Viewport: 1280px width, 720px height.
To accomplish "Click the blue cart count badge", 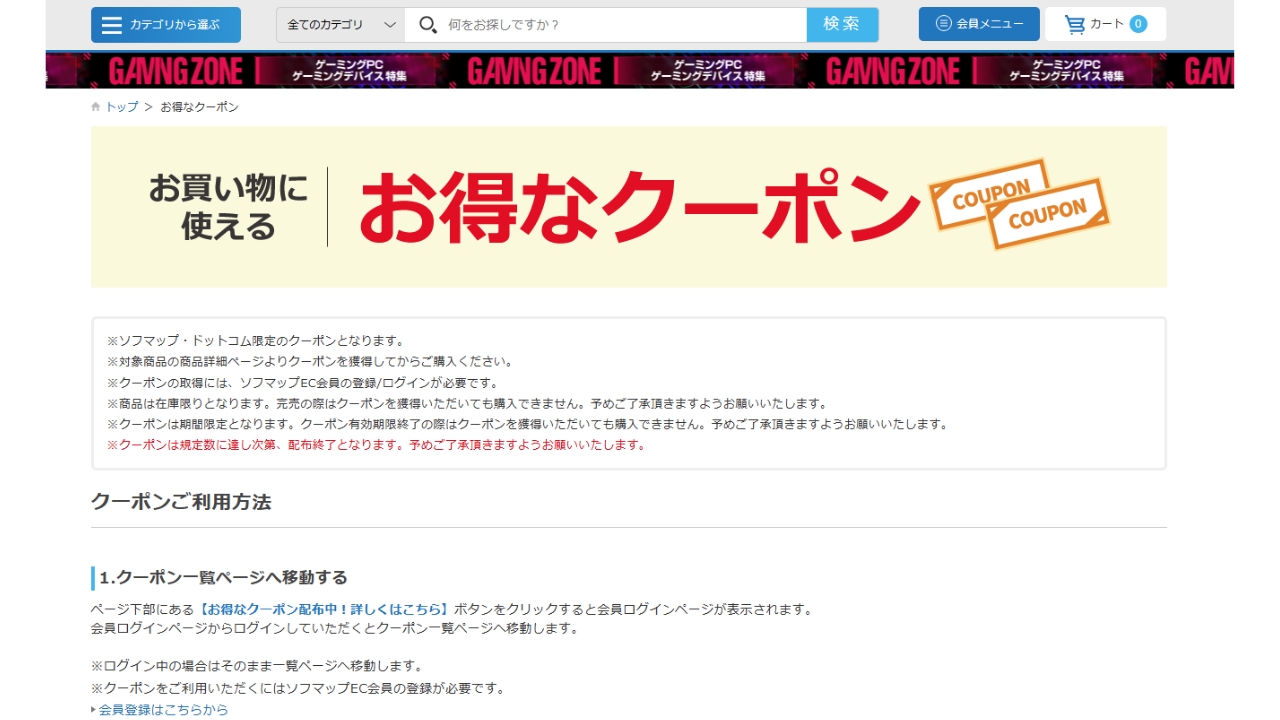I will (1138, 24).
